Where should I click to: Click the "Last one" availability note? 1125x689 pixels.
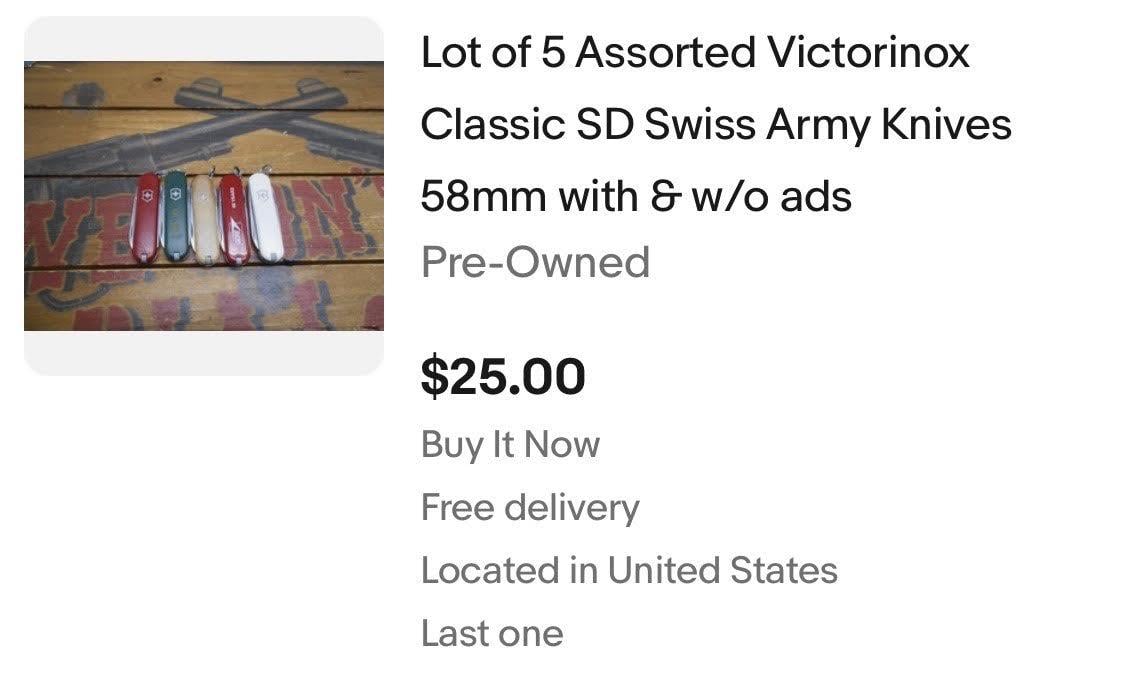(x=492, y=634)
